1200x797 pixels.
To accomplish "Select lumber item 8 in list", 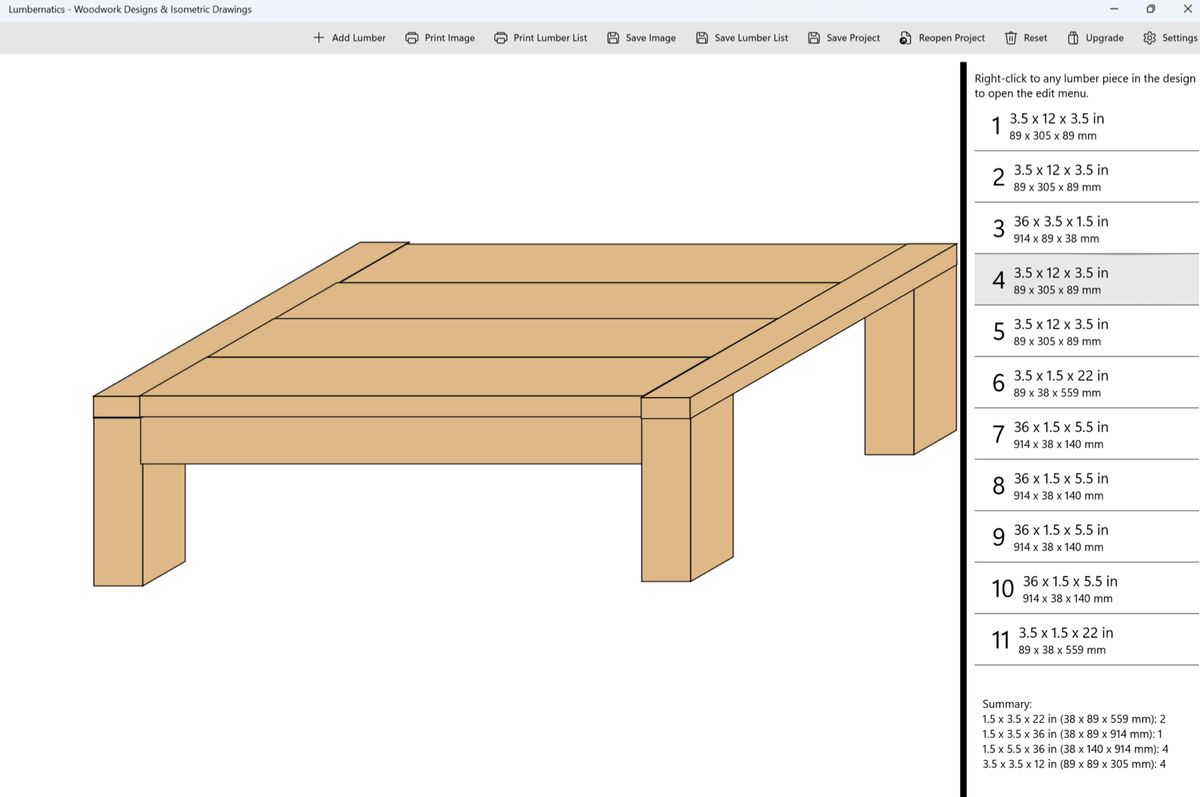I will tap(1086, 486).
